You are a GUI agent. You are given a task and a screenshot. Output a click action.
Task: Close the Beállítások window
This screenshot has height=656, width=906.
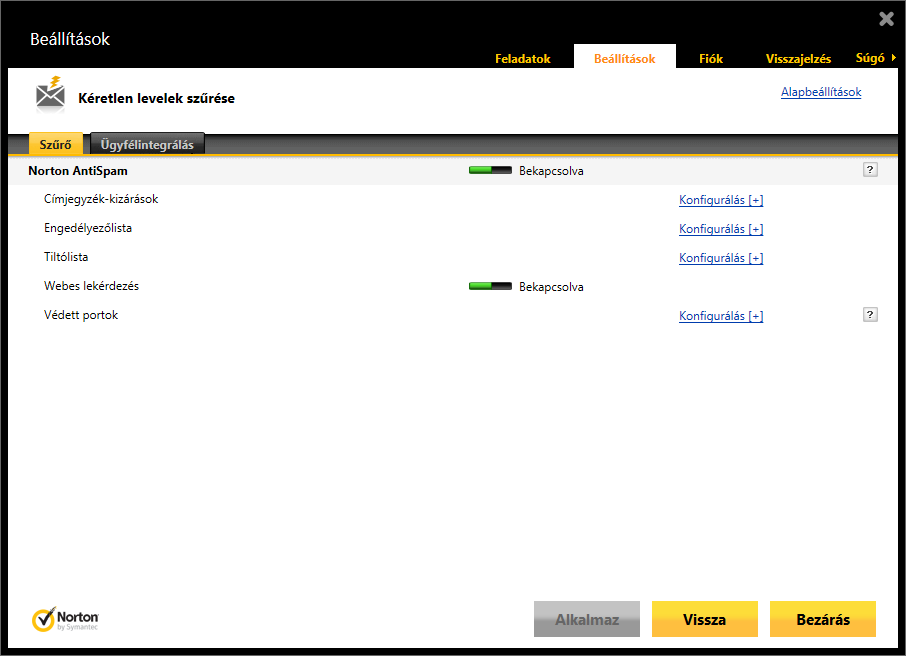coord(886,19)
